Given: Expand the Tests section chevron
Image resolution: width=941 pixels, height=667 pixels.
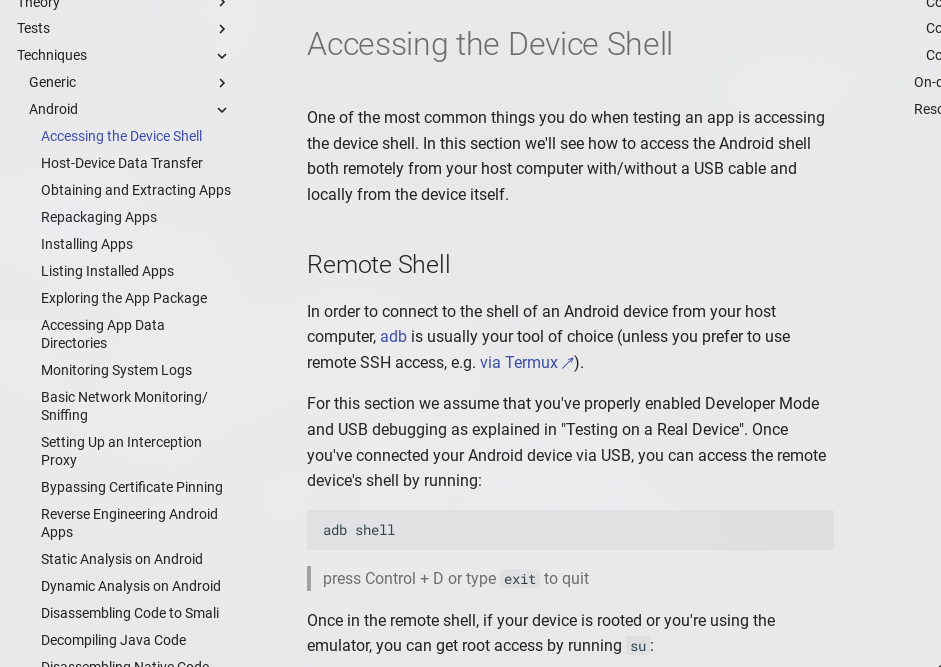Looking at the screenshot, I should click(222, 29).
